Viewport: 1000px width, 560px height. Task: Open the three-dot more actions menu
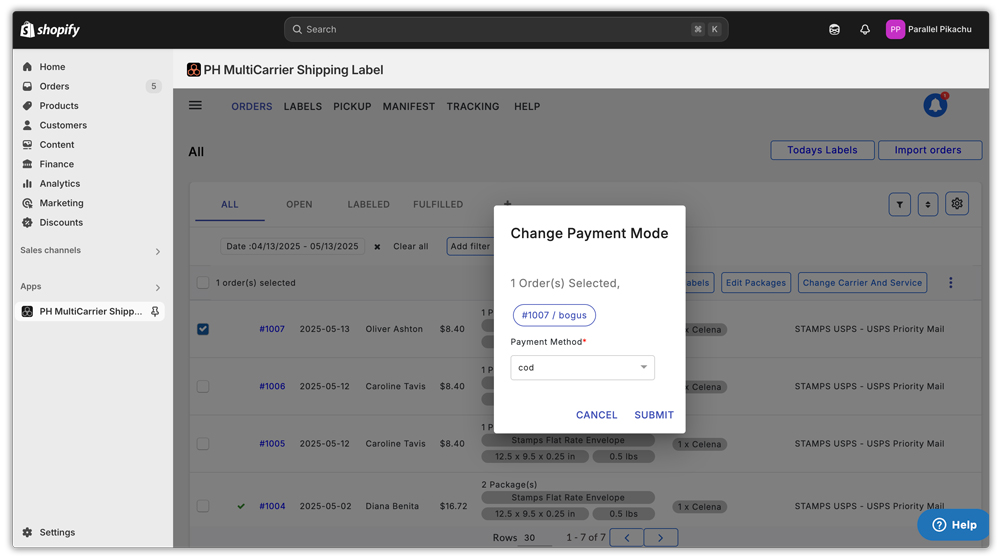(950, 283)
